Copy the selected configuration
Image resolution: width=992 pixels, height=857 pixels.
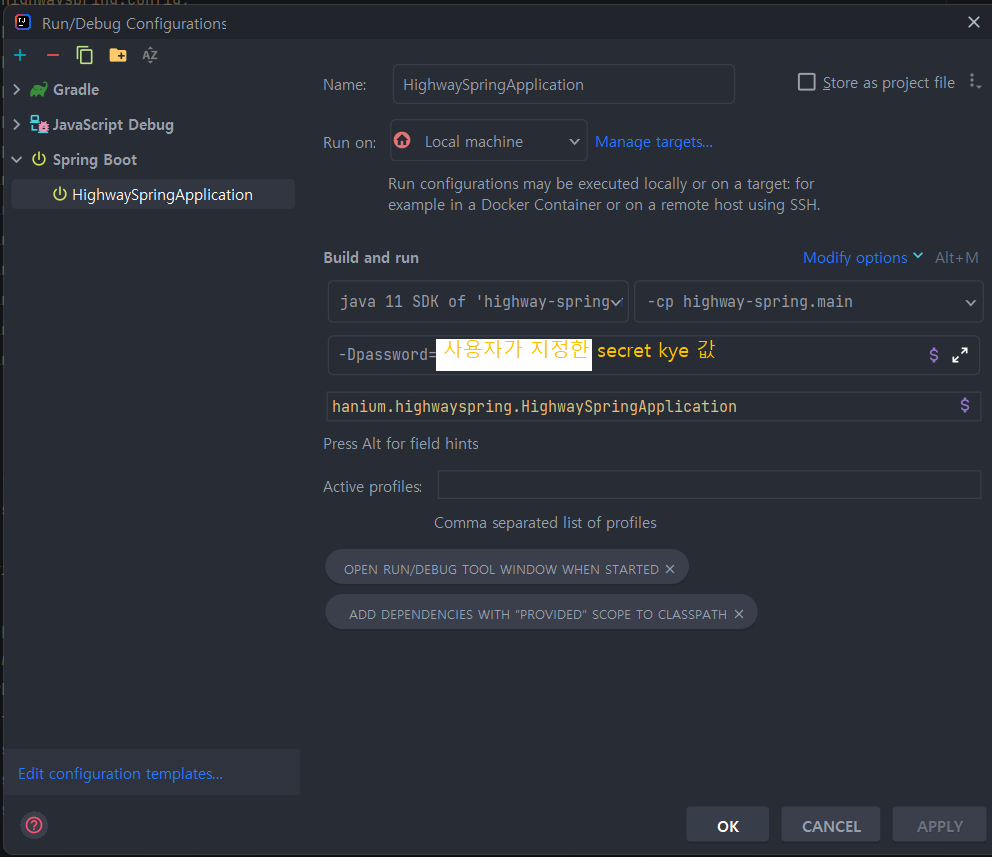pos(84,56)
